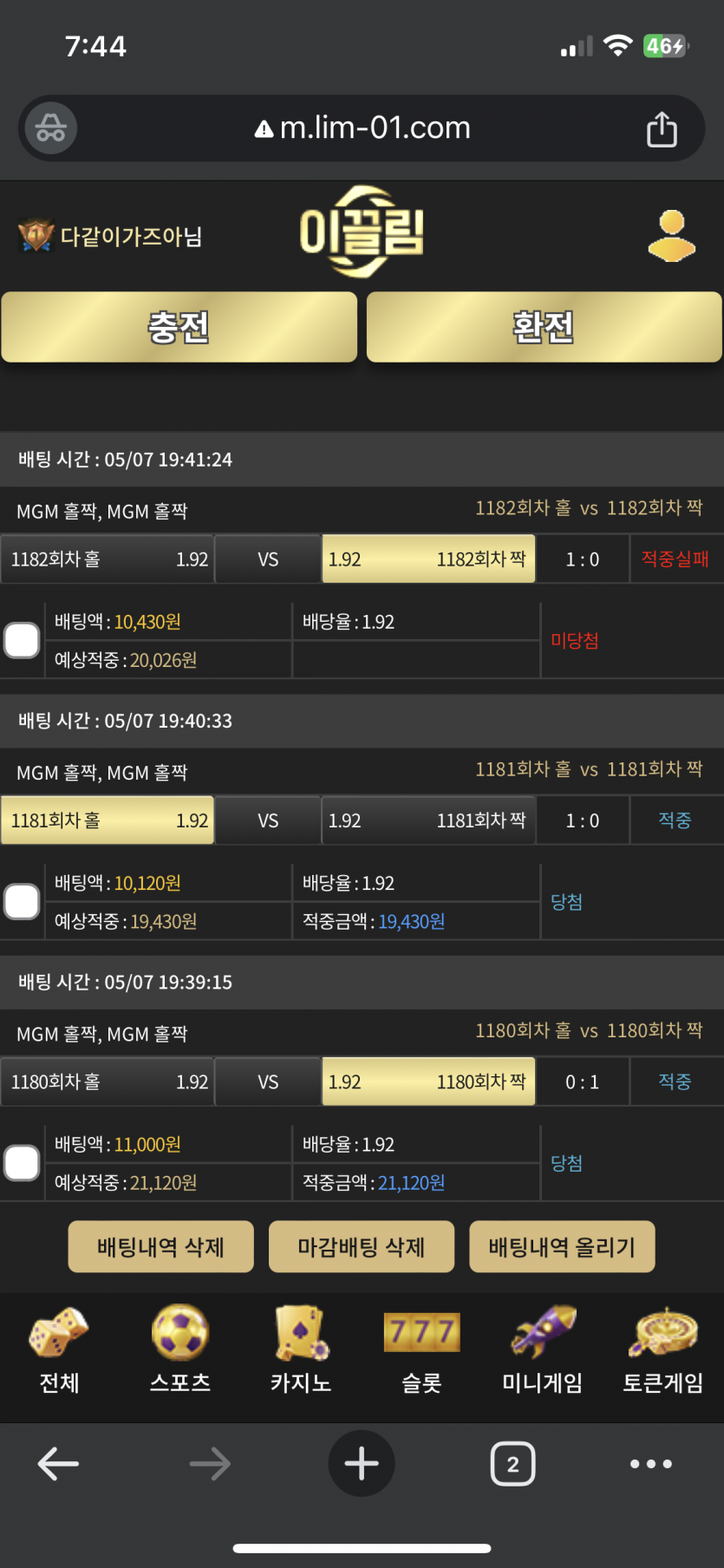724x1568 pixels.
Task: Tap the browser share icon
Action: click(x=662, y=128)
